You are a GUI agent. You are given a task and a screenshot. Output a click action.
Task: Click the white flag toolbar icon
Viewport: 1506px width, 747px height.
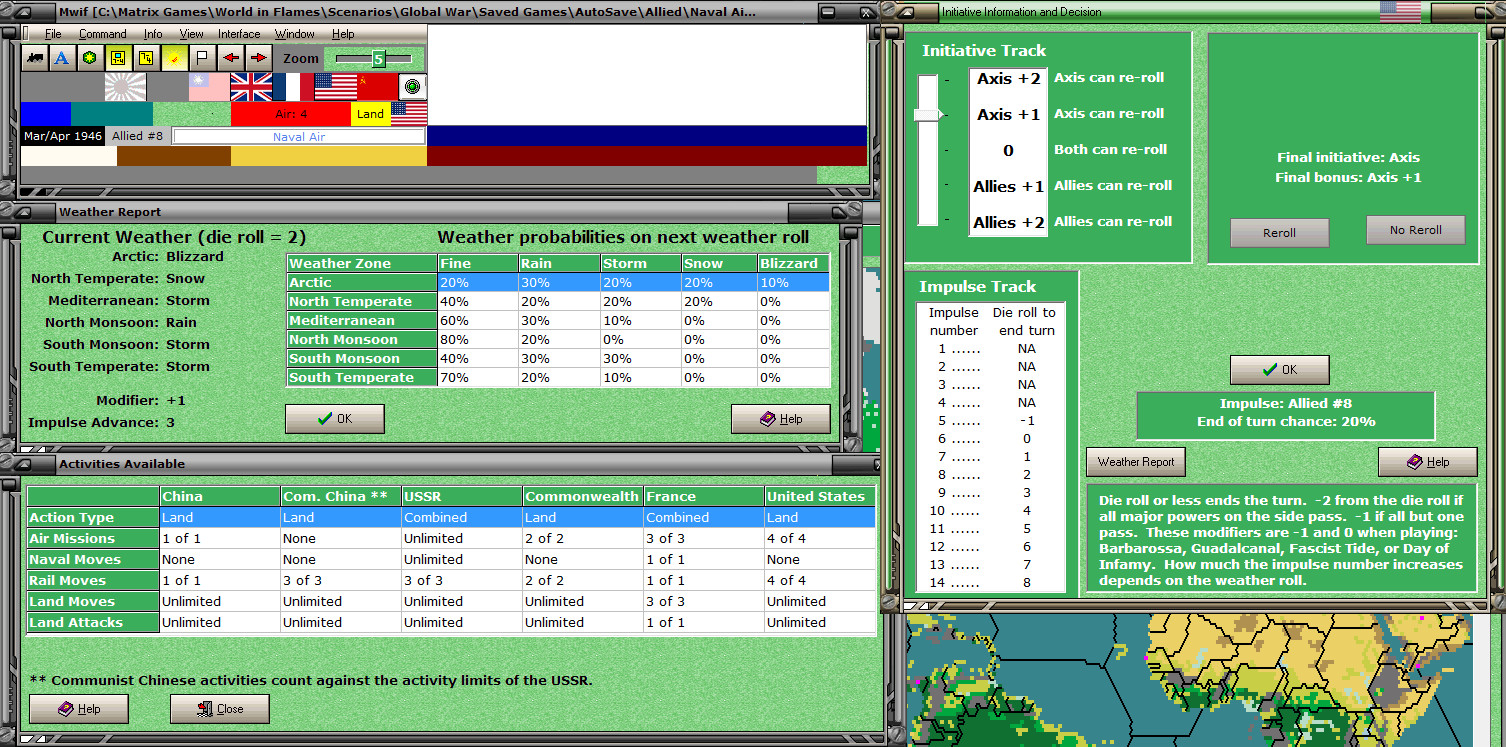point(201,58)
